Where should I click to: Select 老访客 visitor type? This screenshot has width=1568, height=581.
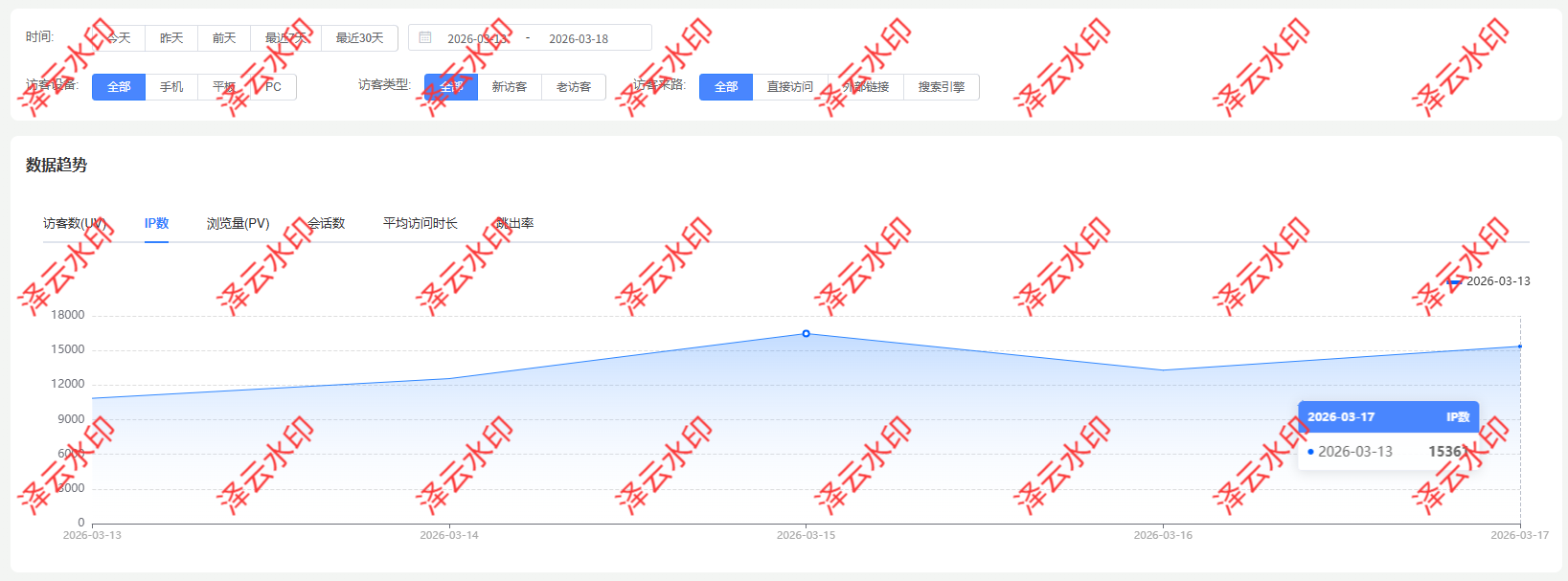pyautogui.click(x=573, y=87)
